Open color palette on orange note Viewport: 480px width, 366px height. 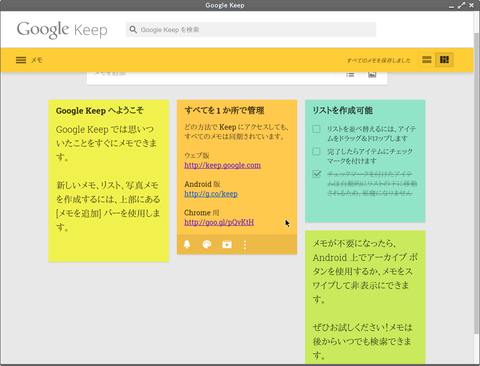(x=207, y=245)
